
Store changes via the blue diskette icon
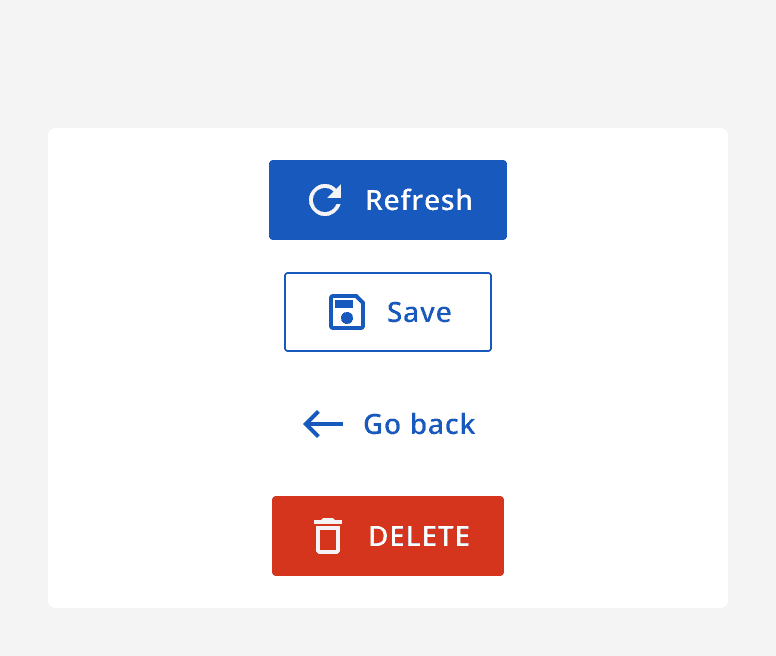(346, 312)
